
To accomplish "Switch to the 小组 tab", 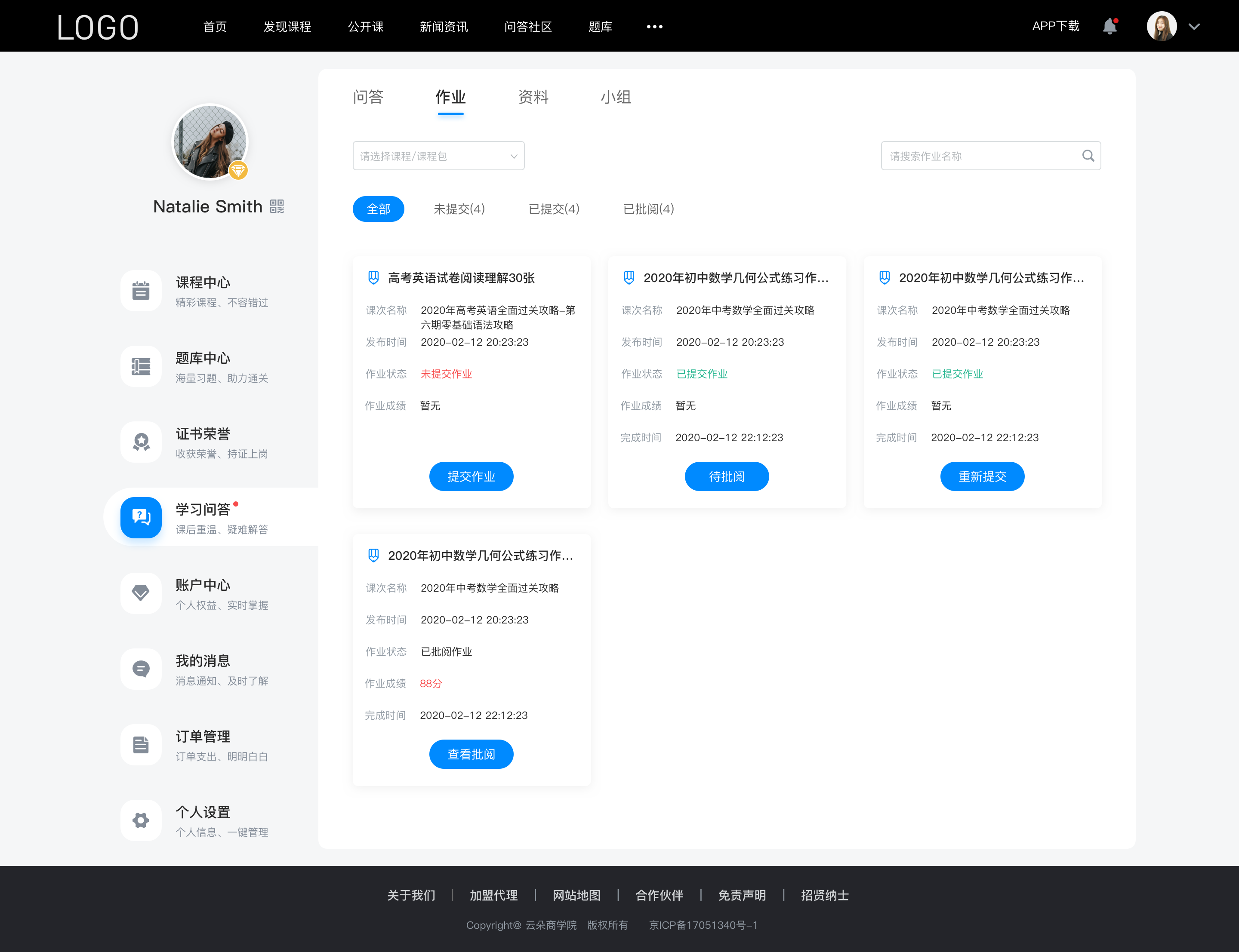I will pos(614,97).
